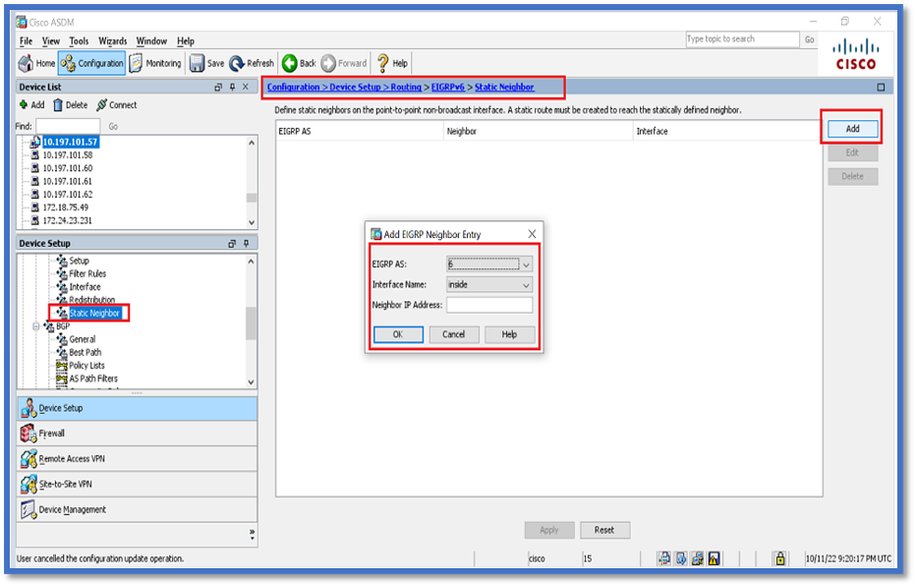Viewport: 916px width, 588px height.
Task: Float the Device Setup panel
Action: tap(232, 243)
